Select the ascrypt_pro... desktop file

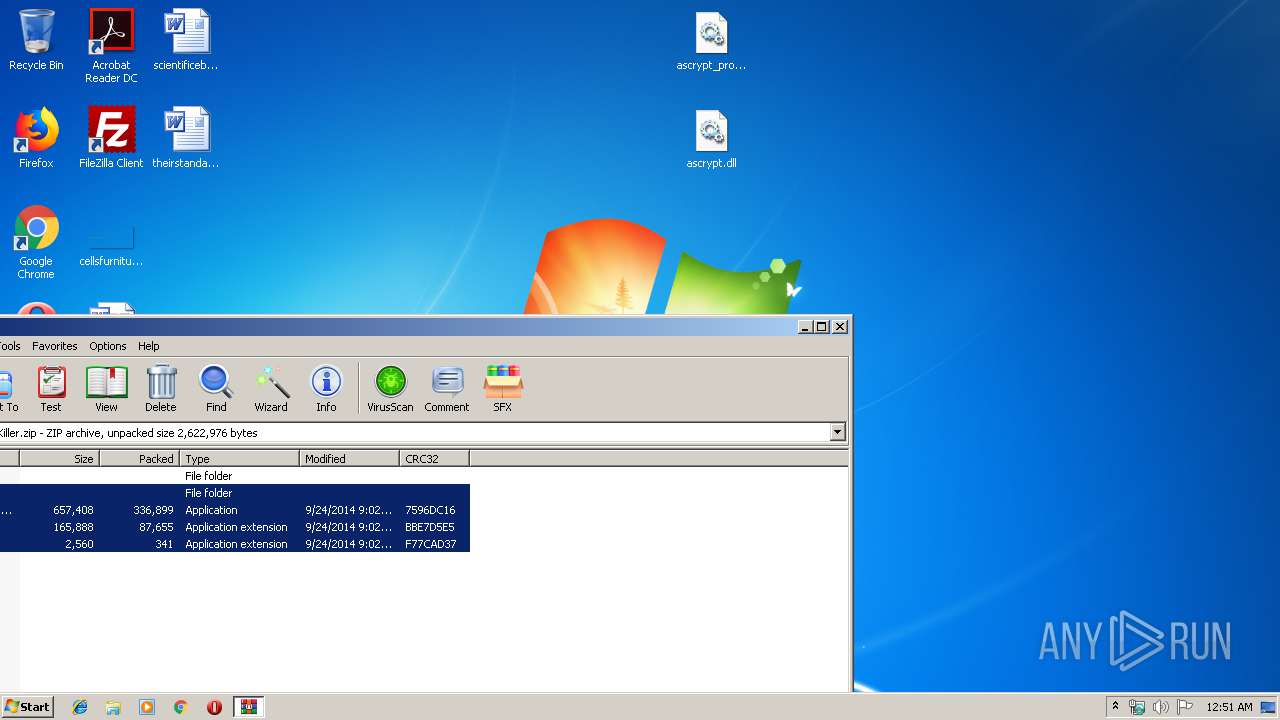(711, 42)
